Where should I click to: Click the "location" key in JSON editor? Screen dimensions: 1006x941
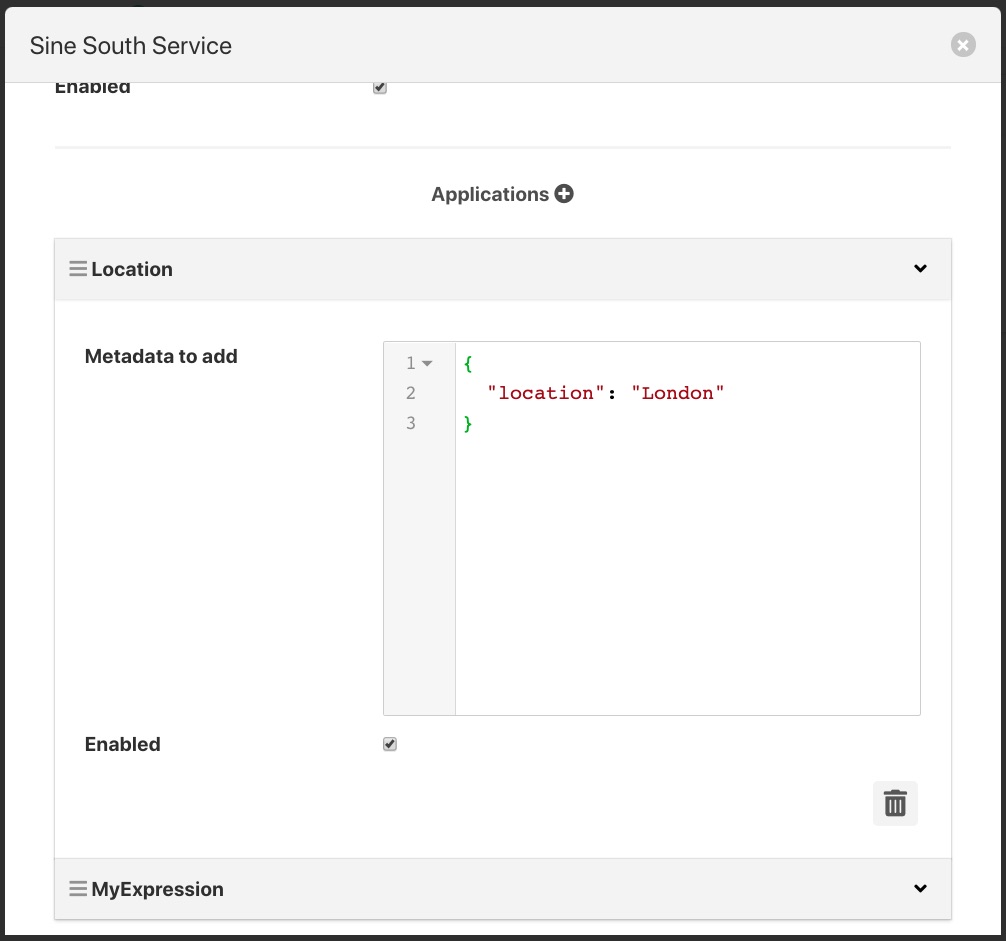tap(546, 393)
